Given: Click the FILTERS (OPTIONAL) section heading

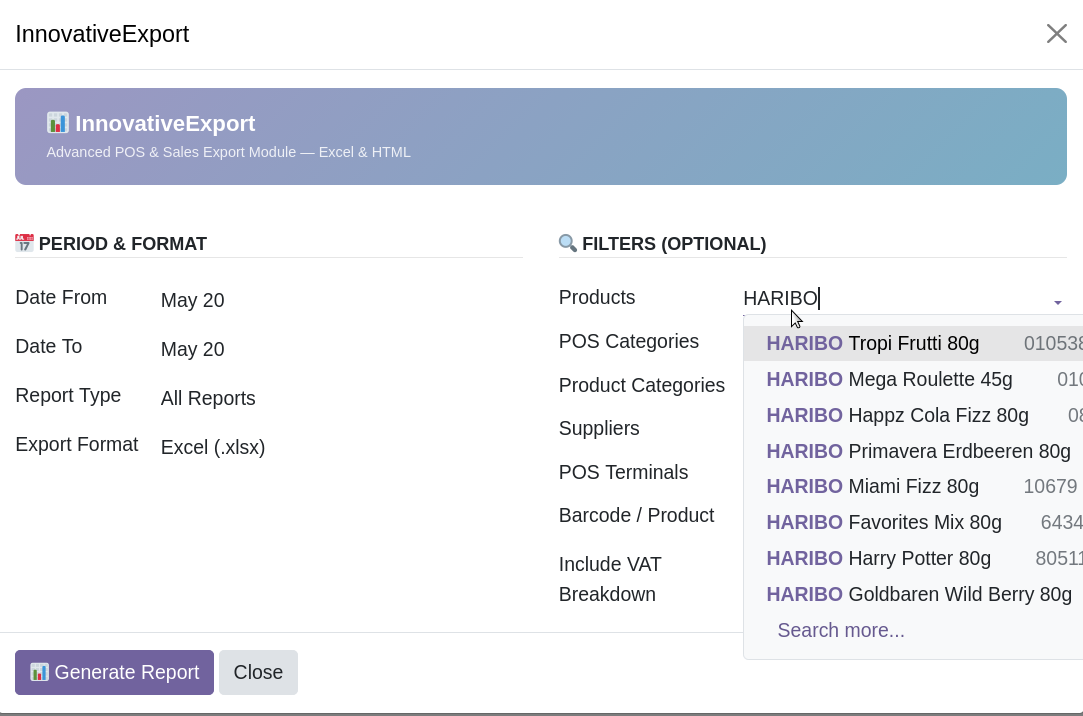Looking at the screenshot, I should 674,244.
